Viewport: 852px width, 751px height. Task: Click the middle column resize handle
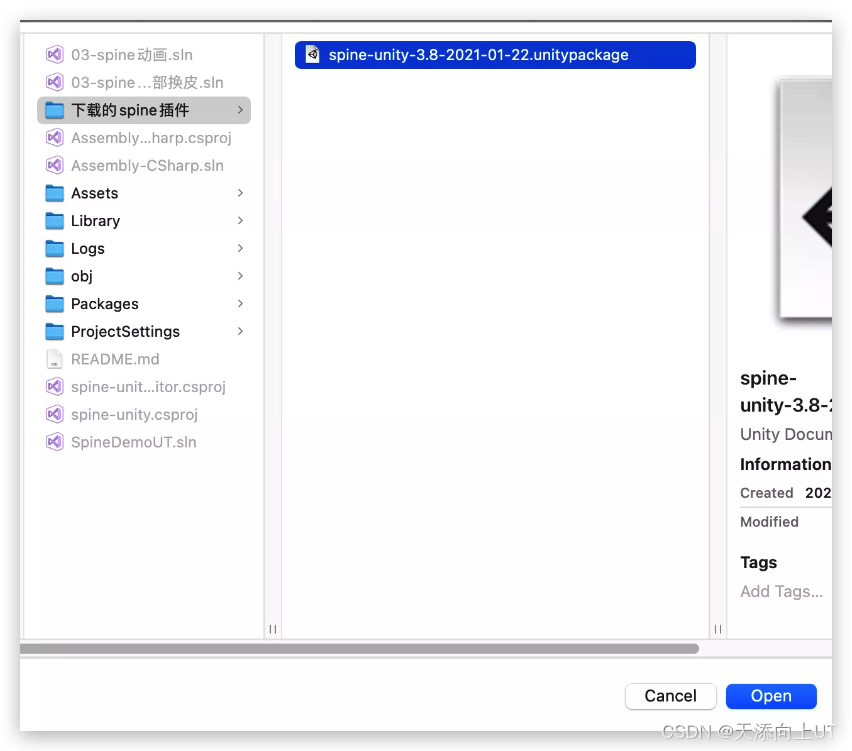pyautogui.click(x=718, y=629)
